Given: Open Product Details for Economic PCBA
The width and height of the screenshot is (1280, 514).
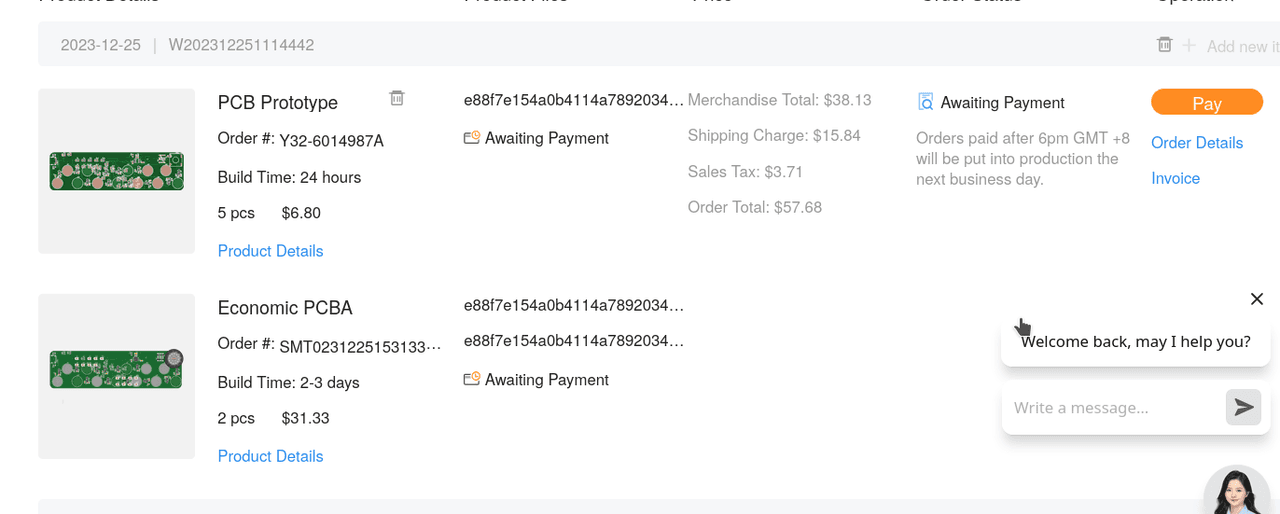Looking at the screenshot, I should pos(270,456).
